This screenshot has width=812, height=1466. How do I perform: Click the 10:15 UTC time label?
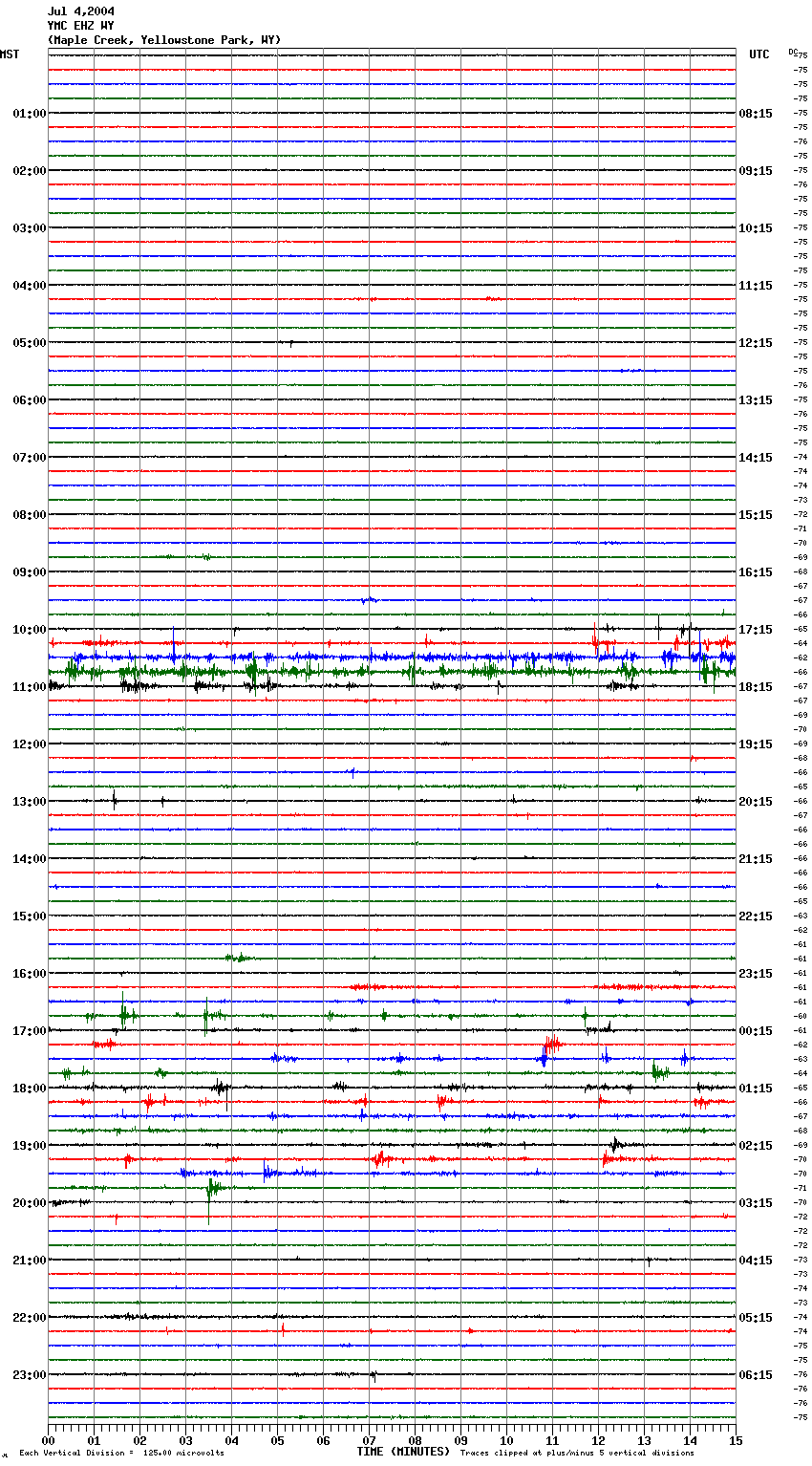click(x=756, y=228)
